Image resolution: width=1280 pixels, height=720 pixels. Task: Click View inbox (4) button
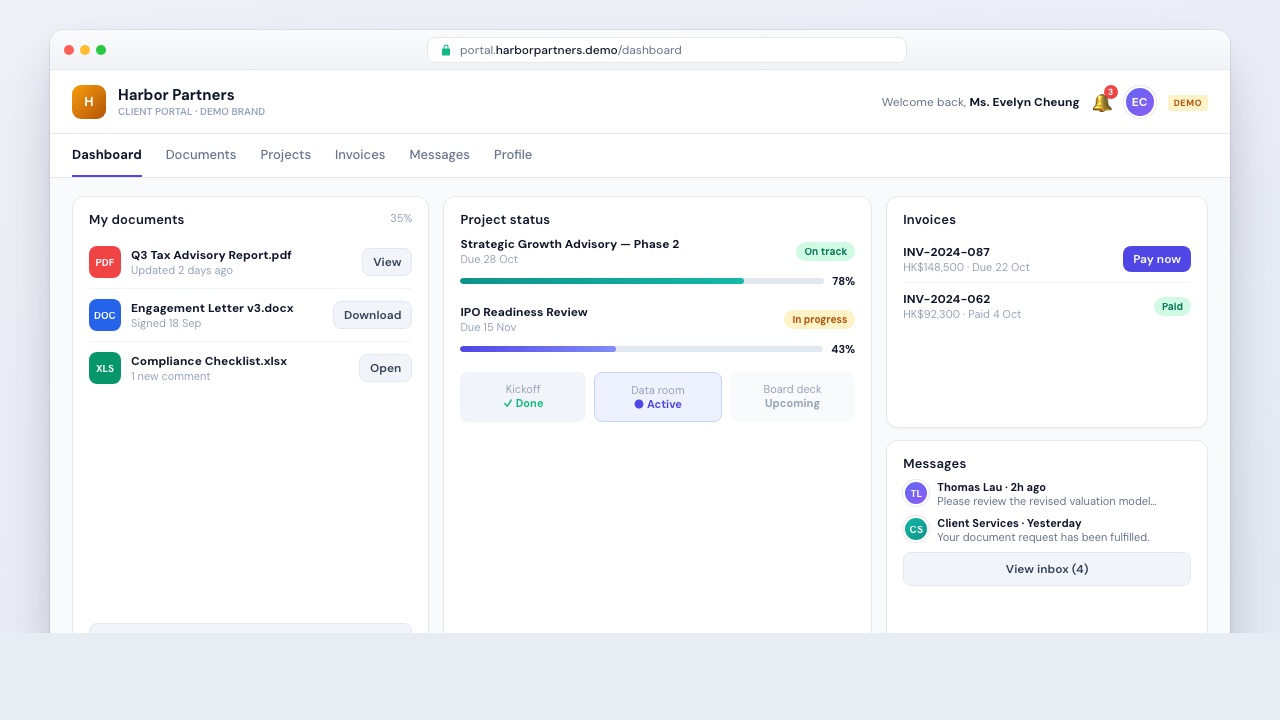(x=1047, y=569)
